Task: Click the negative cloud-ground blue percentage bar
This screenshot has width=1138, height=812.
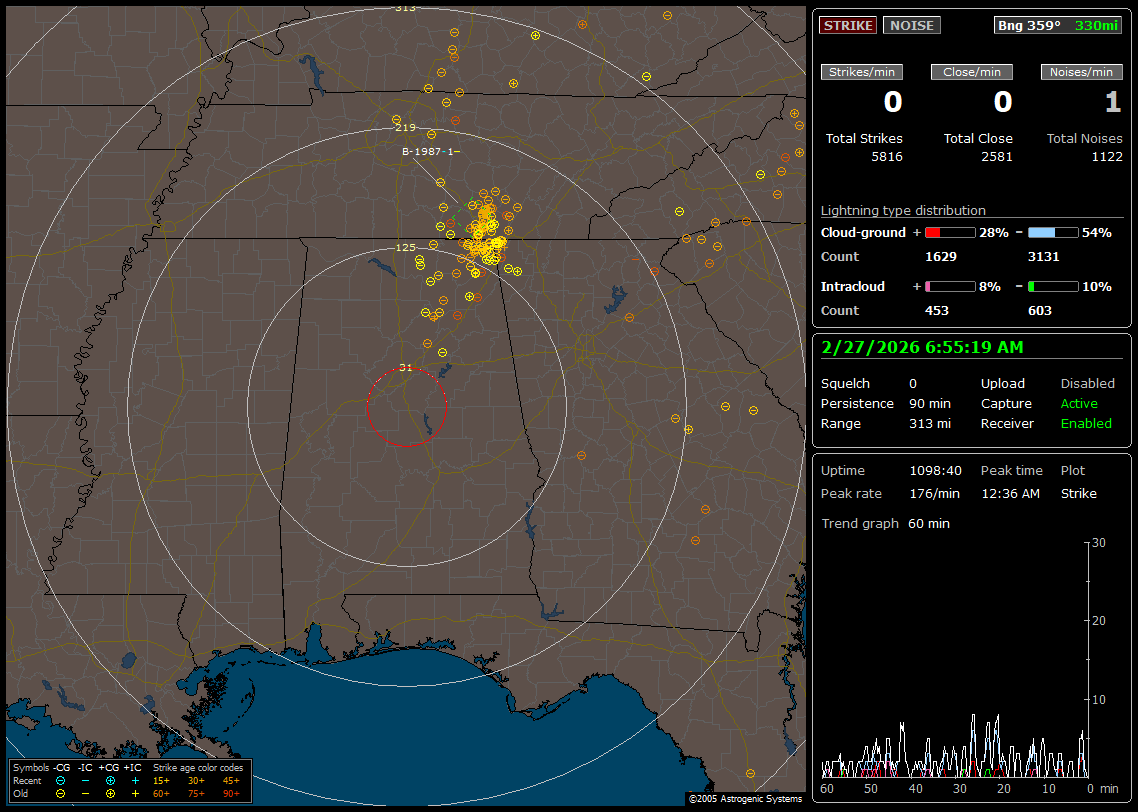Action: click(1053, 232)
